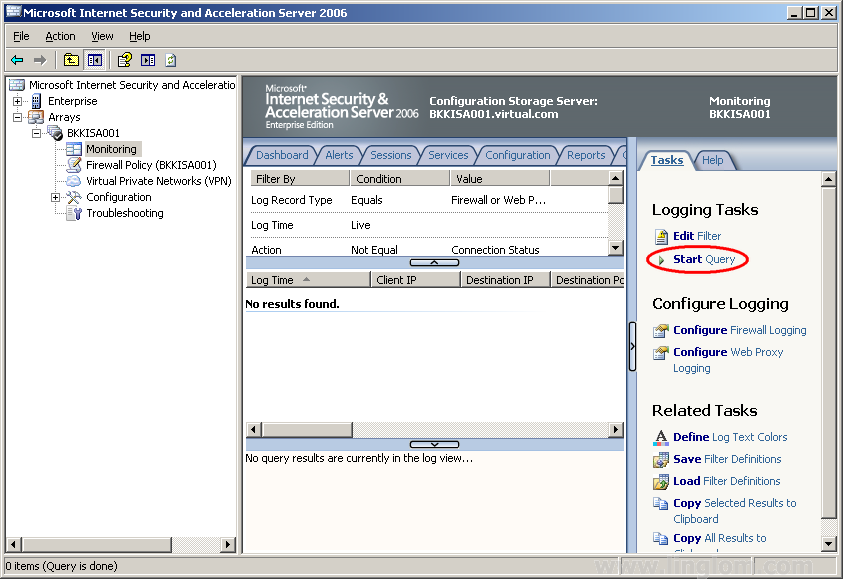
Task: Open the Action menu
Action: point(60,36)
